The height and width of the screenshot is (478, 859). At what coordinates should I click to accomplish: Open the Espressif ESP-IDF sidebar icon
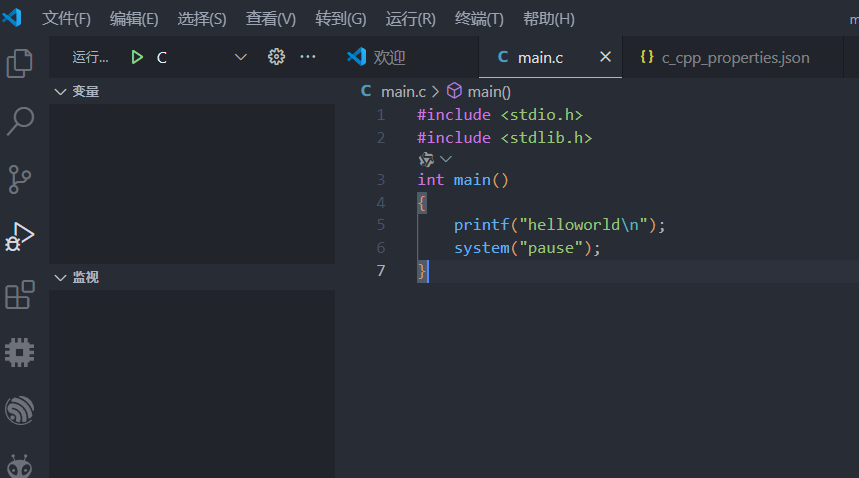click(20, 410)
